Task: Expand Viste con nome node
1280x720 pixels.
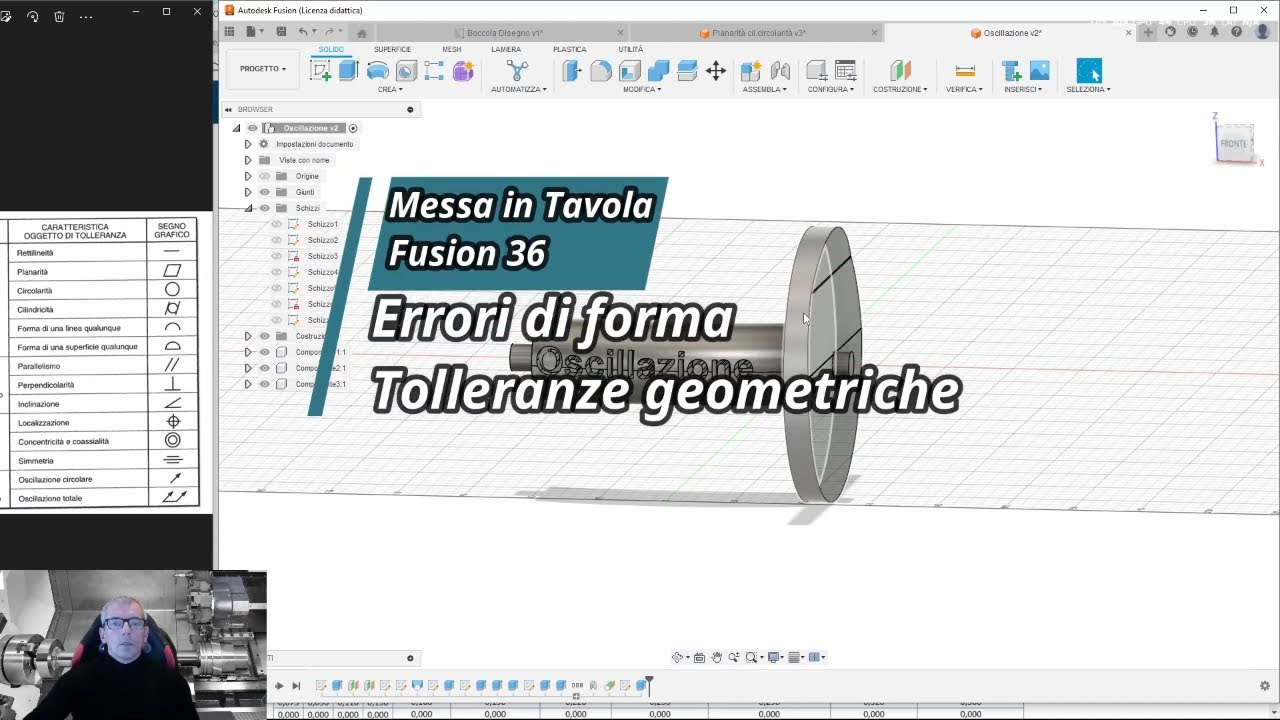Action: [248, 160]
